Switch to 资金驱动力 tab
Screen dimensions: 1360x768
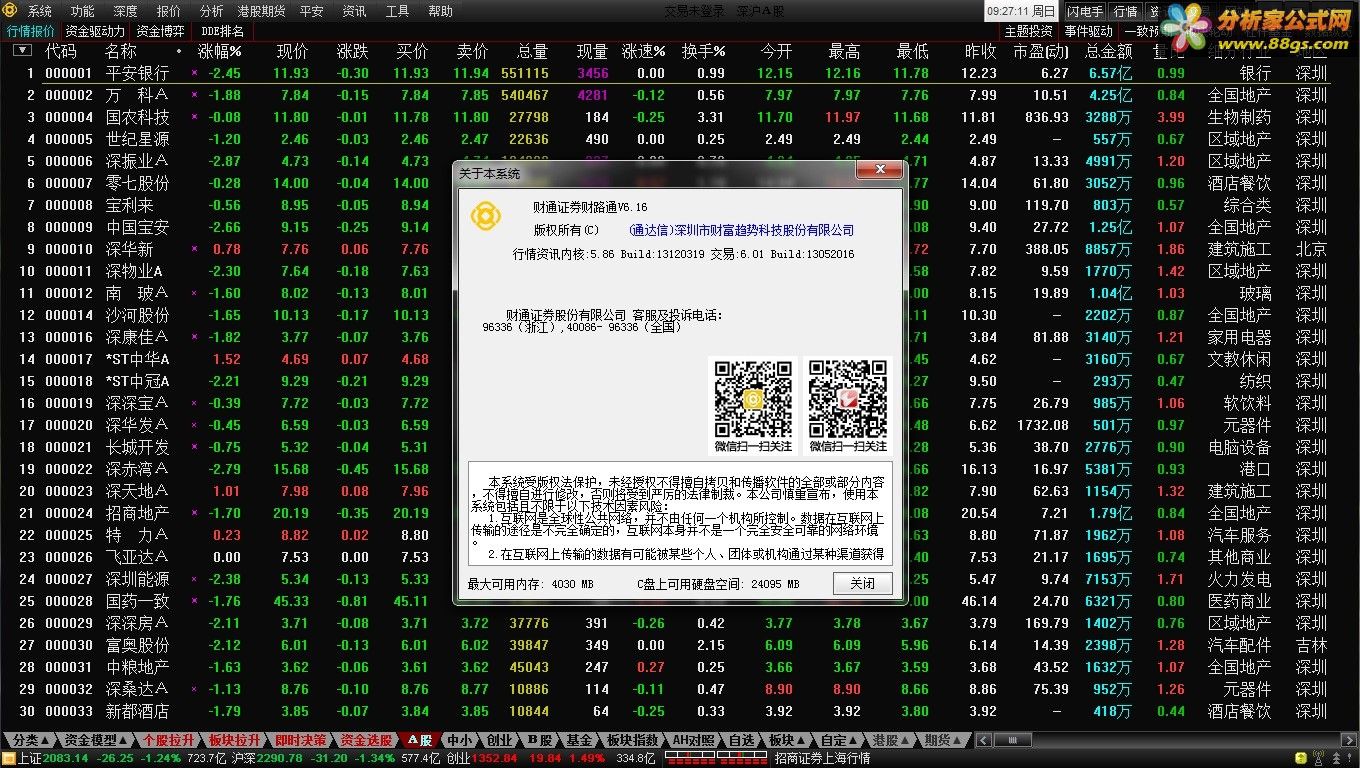click(95, 31)
